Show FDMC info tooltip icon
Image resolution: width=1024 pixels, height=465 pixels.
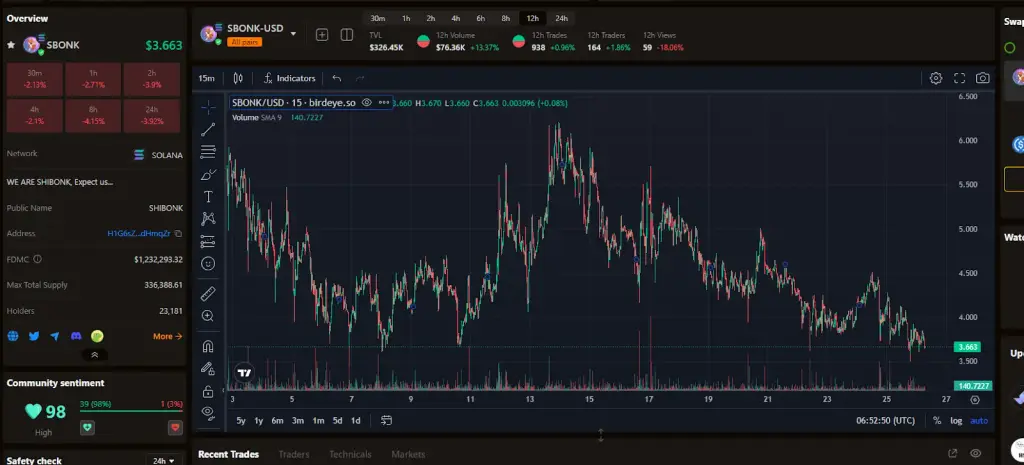(x=37, y=259)
